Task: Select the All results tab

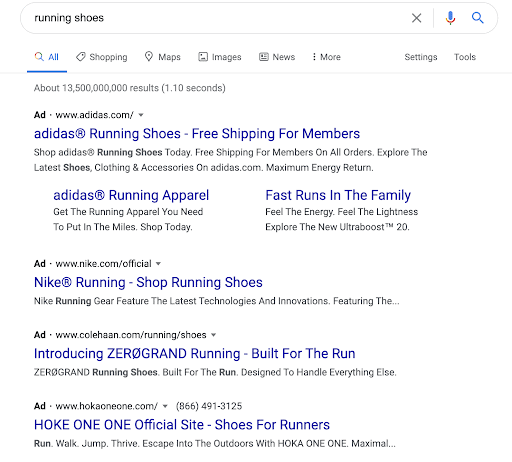Action: pos(47,57)
